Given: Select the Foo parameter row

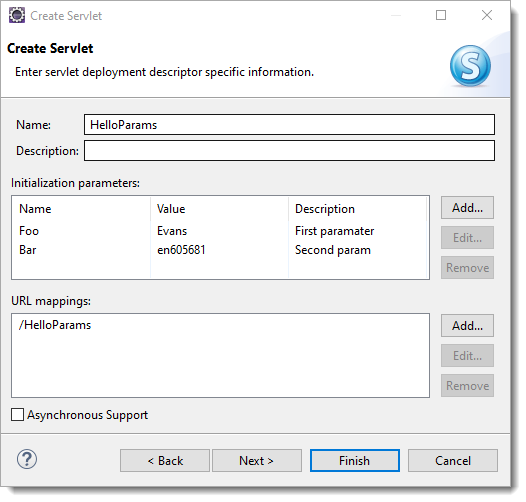Looking at the screenshot, I should pyautogui.click(x=220, y=231).
